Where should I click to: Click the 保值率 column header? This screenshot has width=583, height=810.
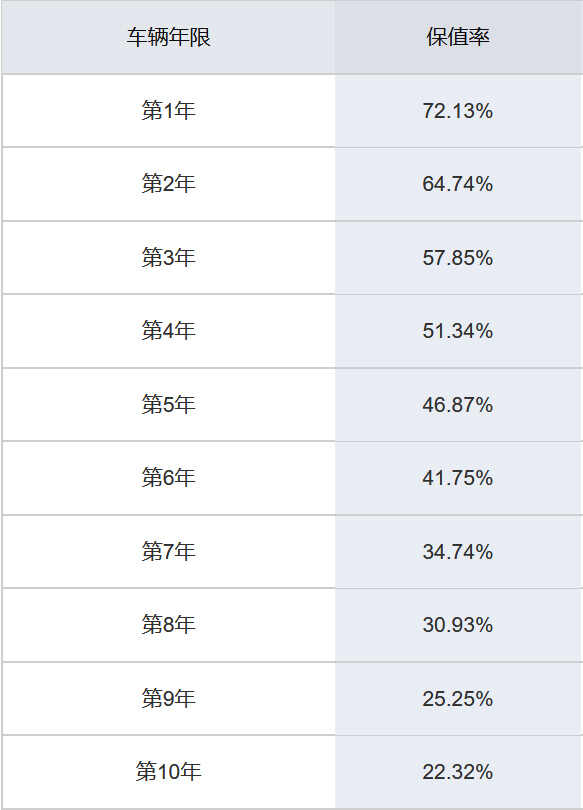tap(458, 37)
